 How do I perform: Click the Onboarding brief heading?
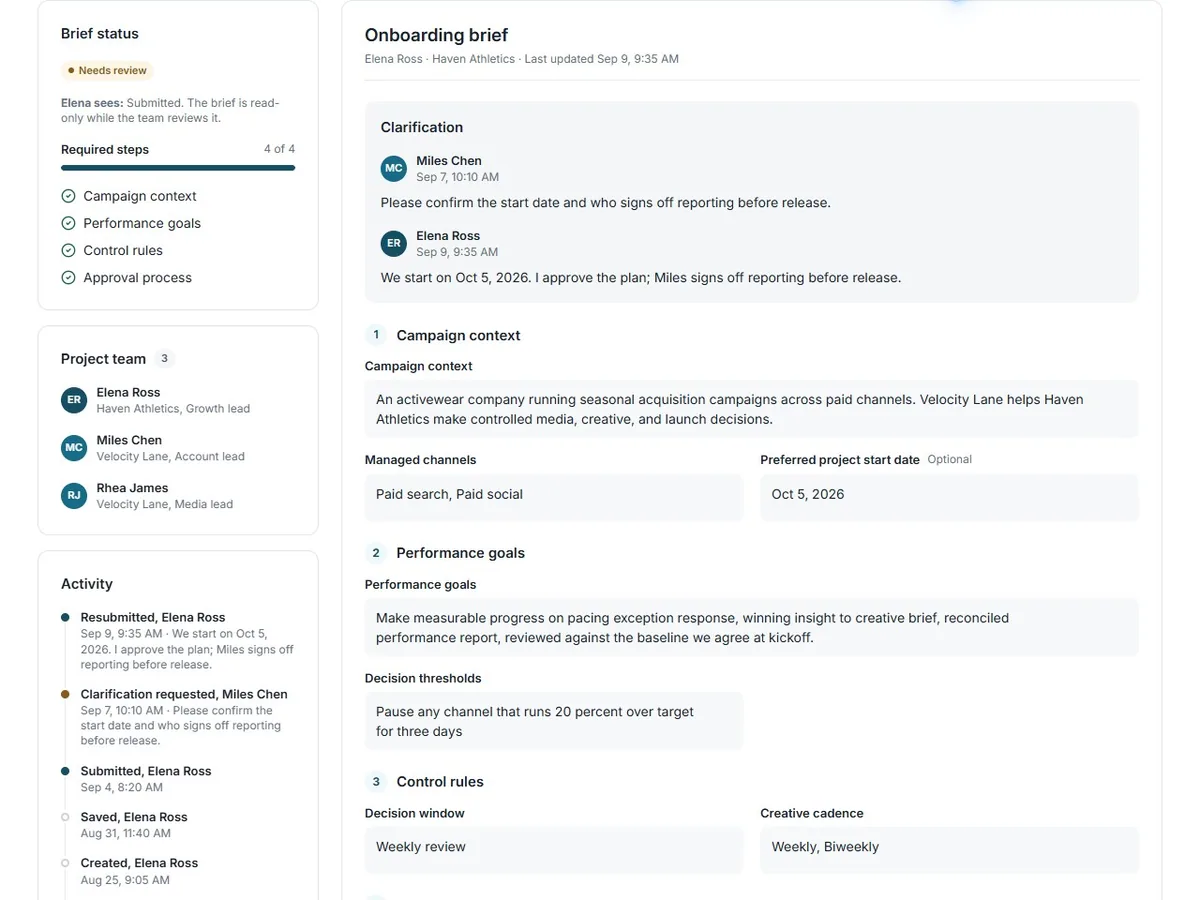click(436, 35)
